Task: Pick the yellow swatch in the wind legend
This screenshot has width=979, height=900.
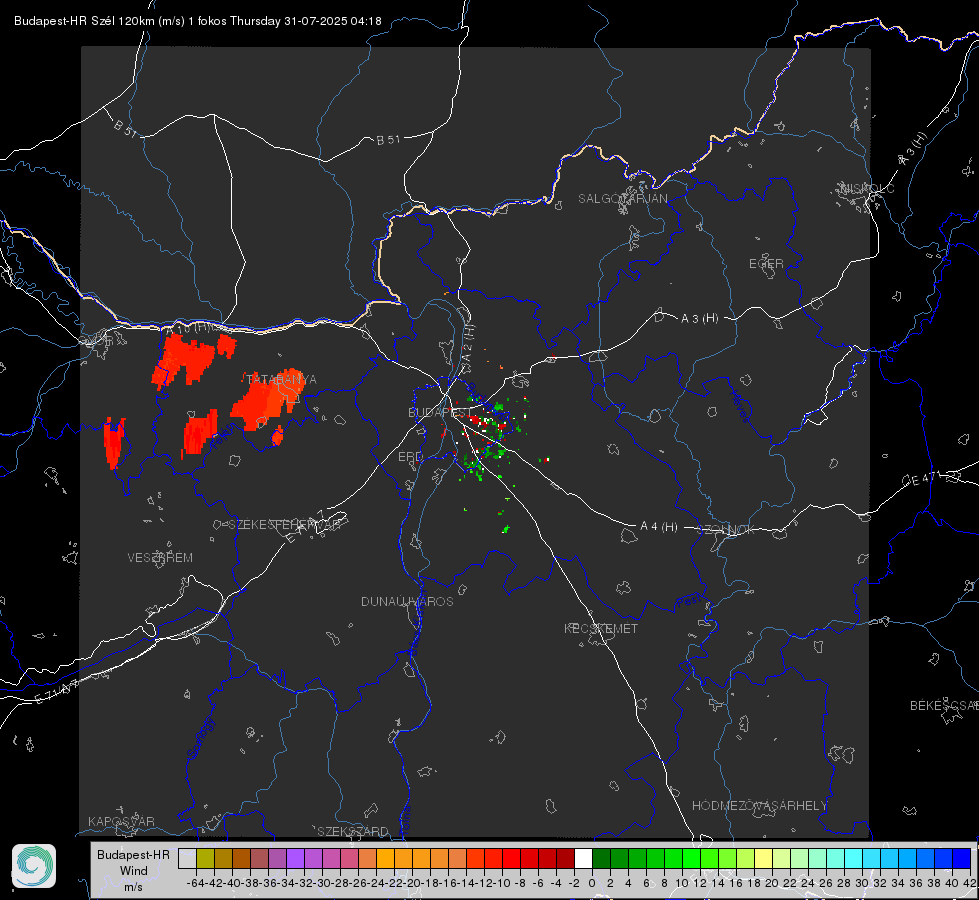Action: 763,858
